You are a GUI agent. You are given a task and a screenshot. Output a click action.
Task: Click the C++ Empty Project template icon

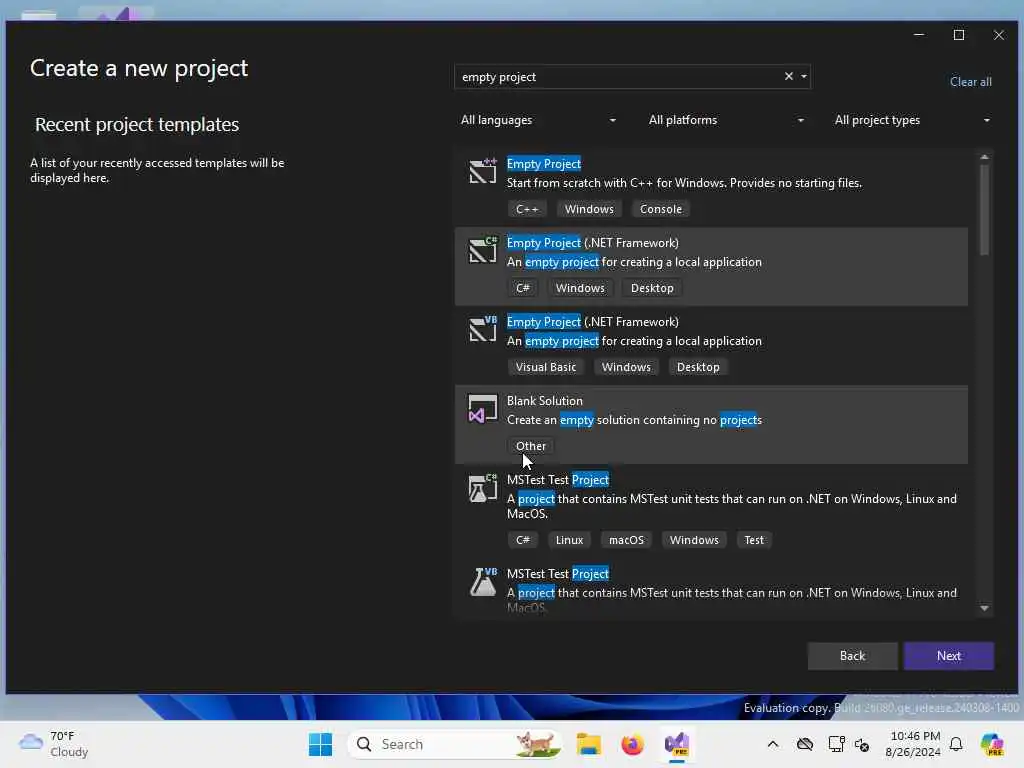coord(483,172)
